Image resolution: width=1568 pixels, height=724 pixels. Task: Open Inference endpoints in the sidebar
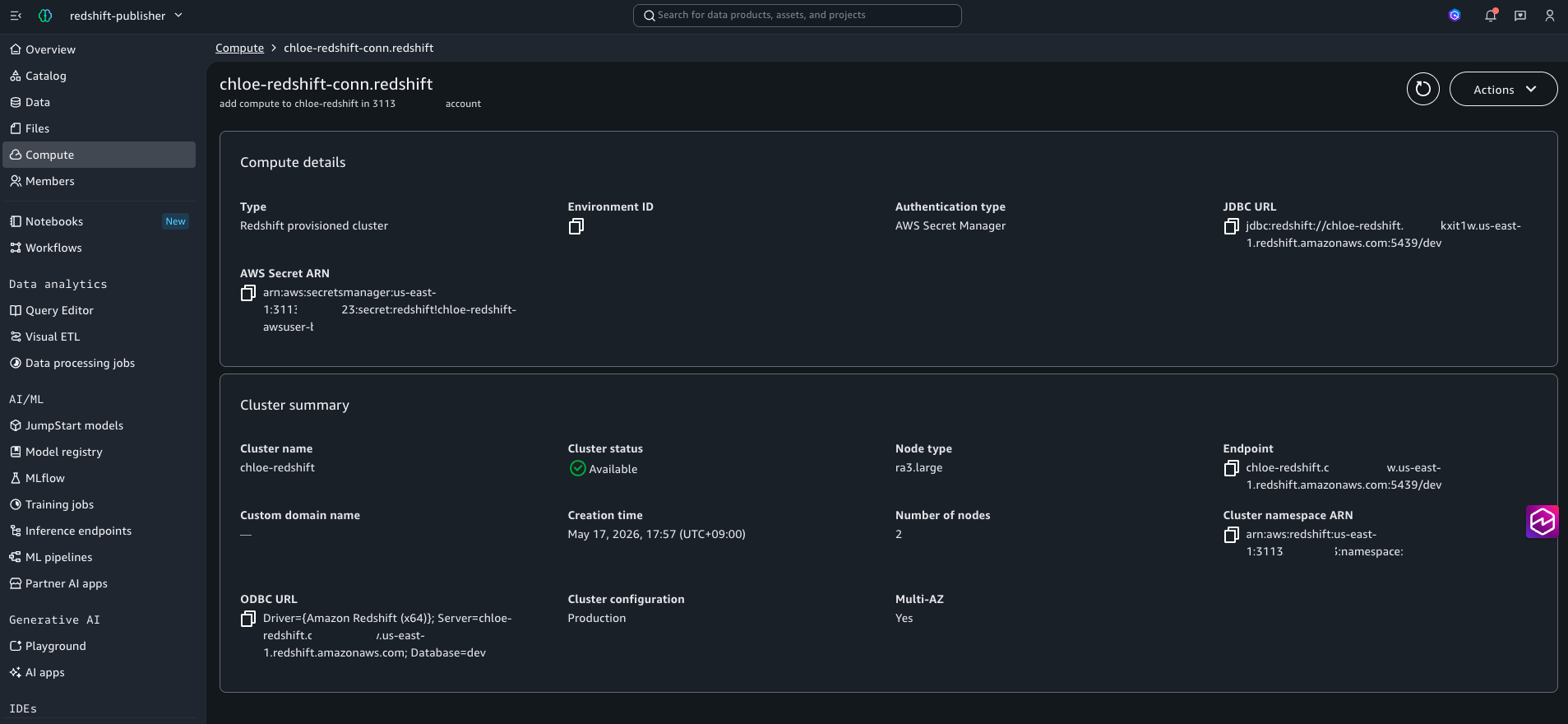click(x=99, y=531)
